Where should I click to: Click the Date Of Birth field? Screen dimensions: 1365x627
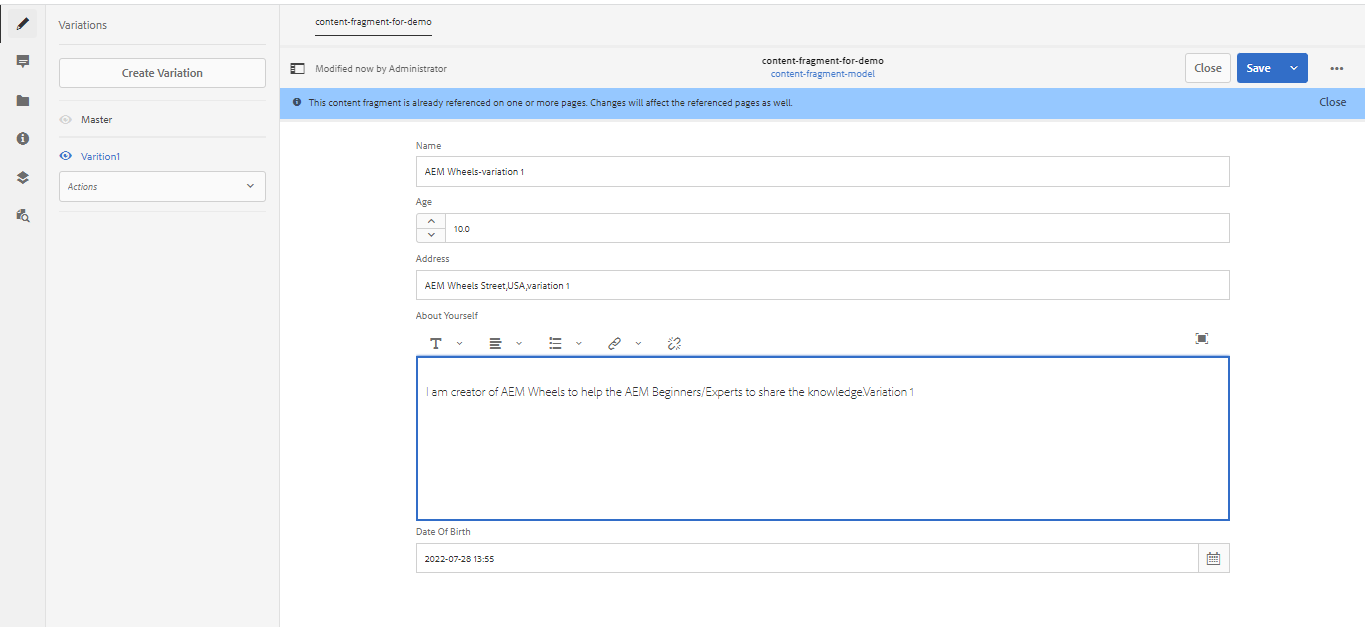point(807,558)
